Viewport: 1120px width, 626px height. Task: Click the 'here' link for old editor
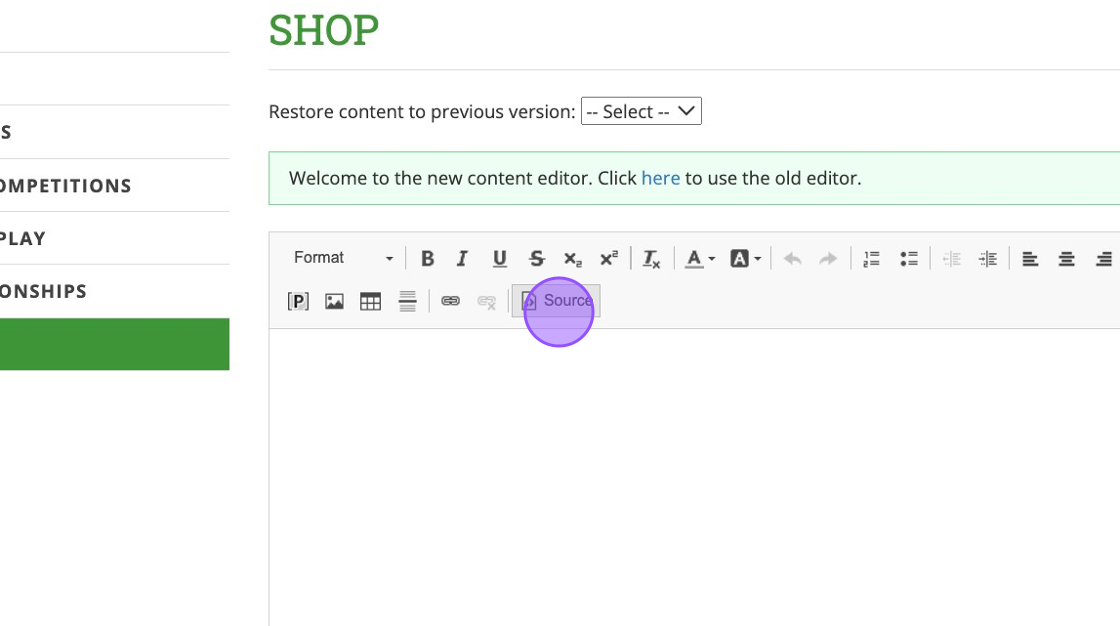pyautogui.click(x=660, y=178)
